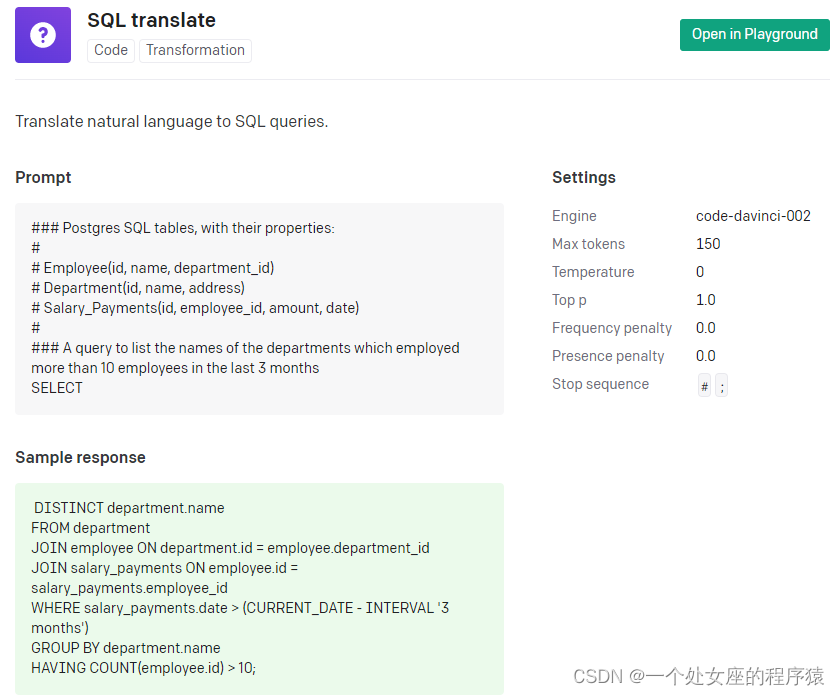Click the Stop sequence label

600,384
